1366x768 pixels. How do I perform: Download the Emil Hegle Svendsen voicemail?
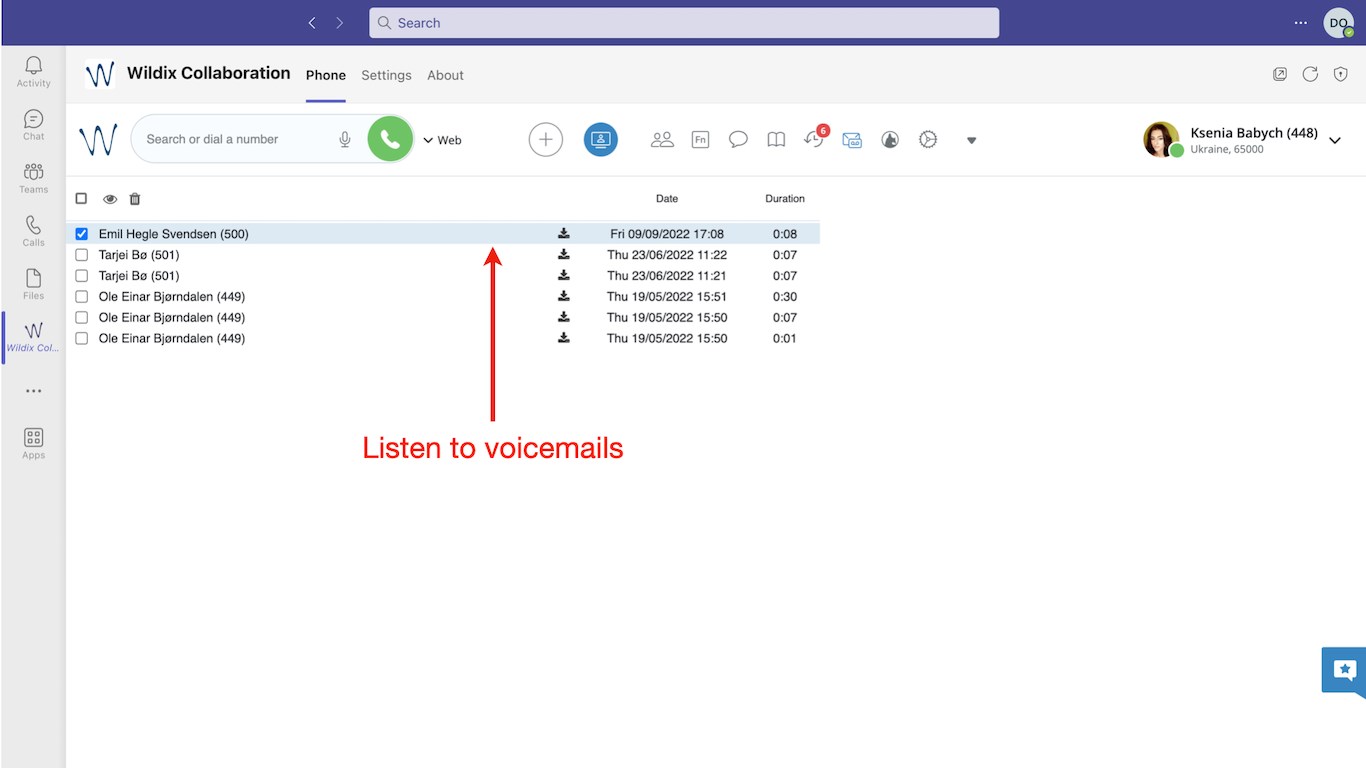point(564,233)
